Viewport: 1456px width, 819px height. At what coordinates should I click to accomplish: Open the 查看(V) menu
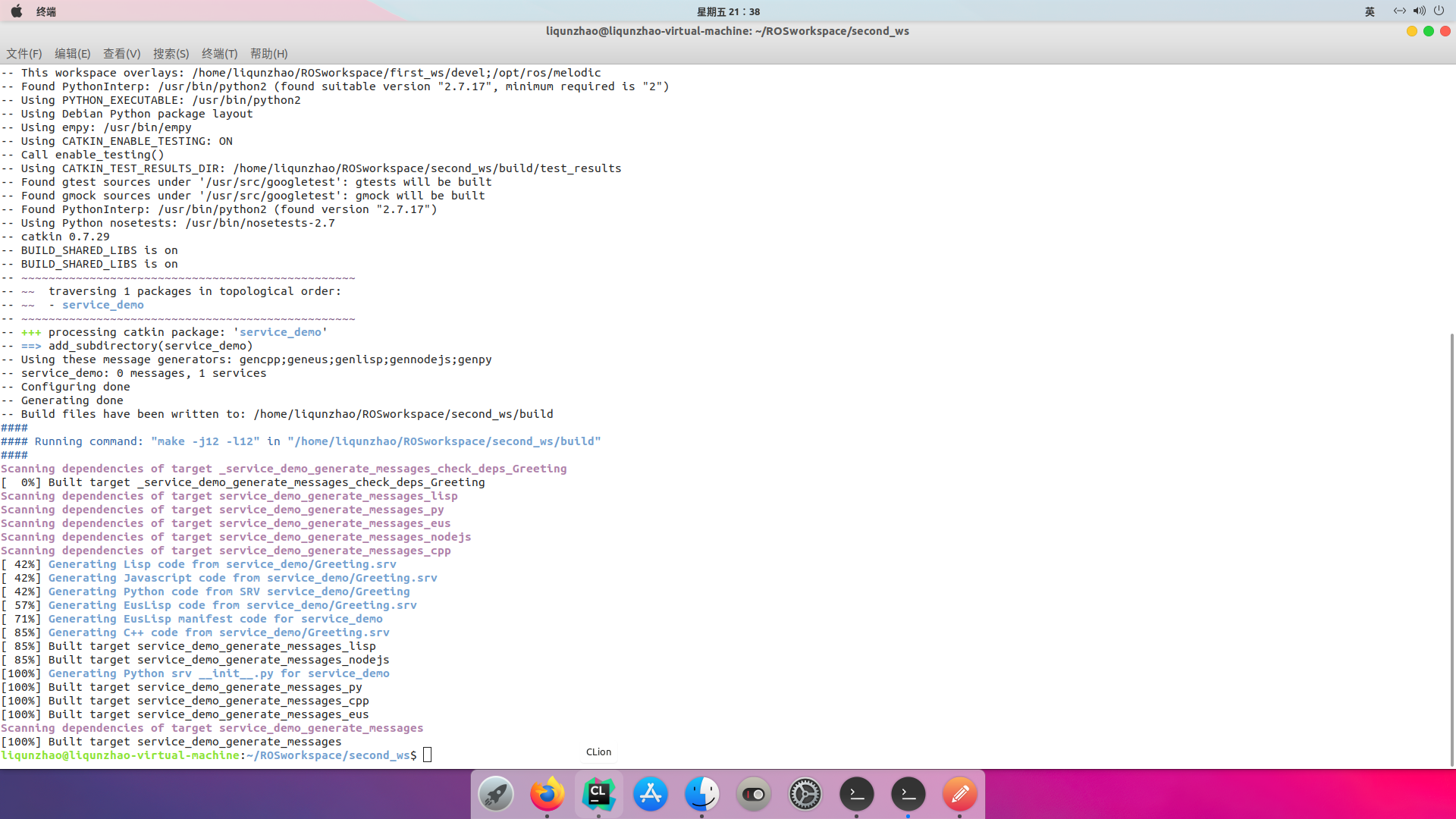[x=121, y=54]
